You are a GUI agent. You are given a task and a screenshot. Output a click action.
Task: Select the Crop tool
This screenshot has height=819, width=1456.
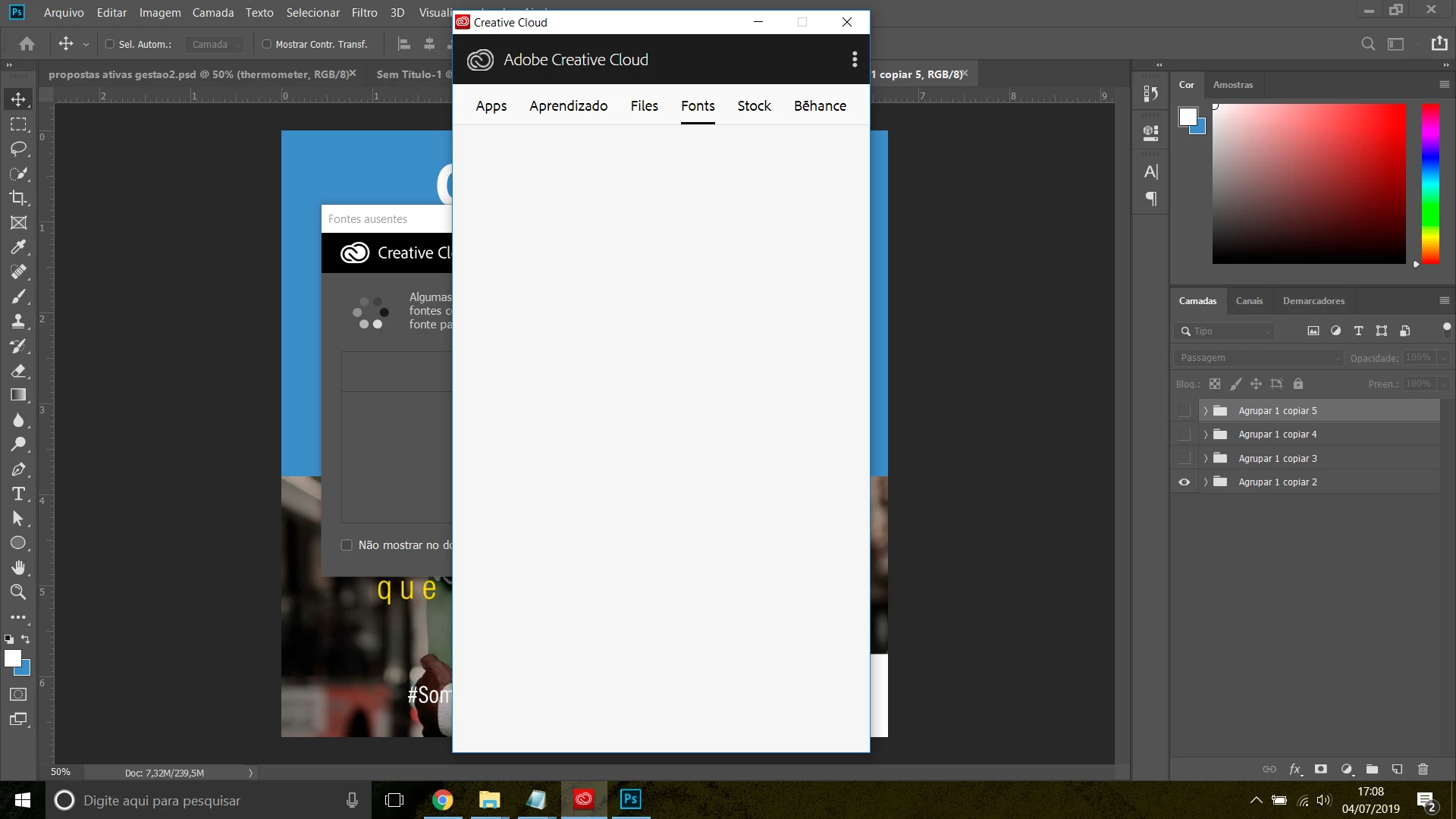[18, 198]
